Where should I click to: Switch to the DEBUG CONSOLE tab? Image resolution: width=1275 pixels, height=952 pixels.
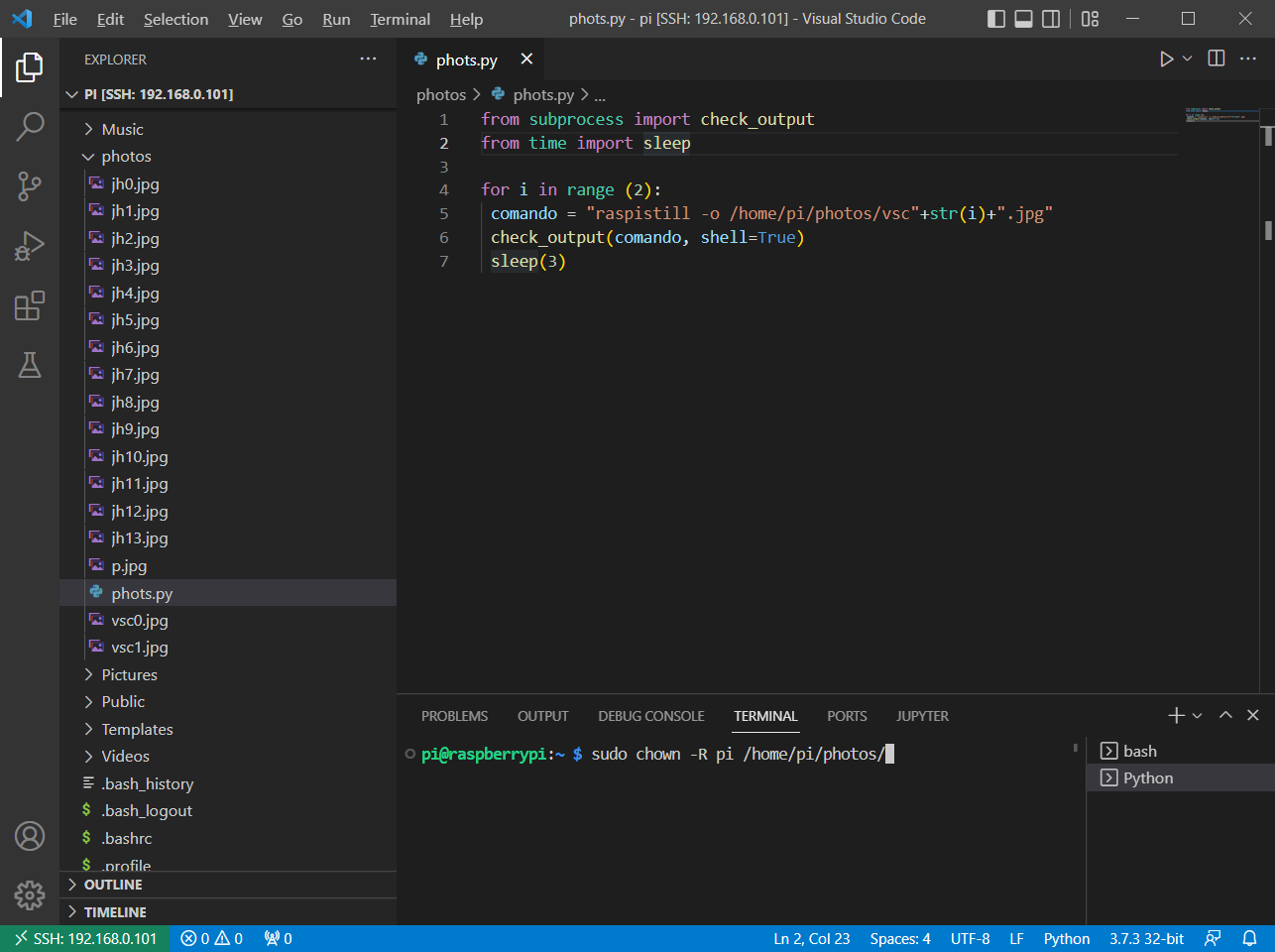[651, 716]
